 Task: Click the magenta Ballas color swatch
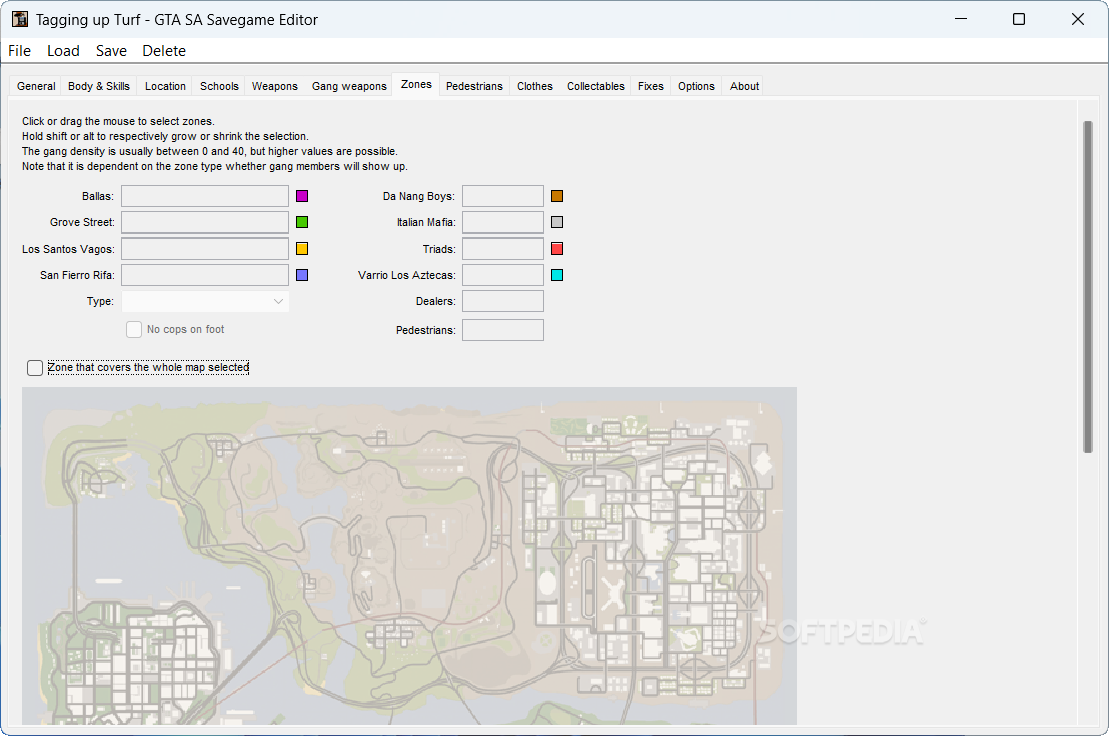302,196
